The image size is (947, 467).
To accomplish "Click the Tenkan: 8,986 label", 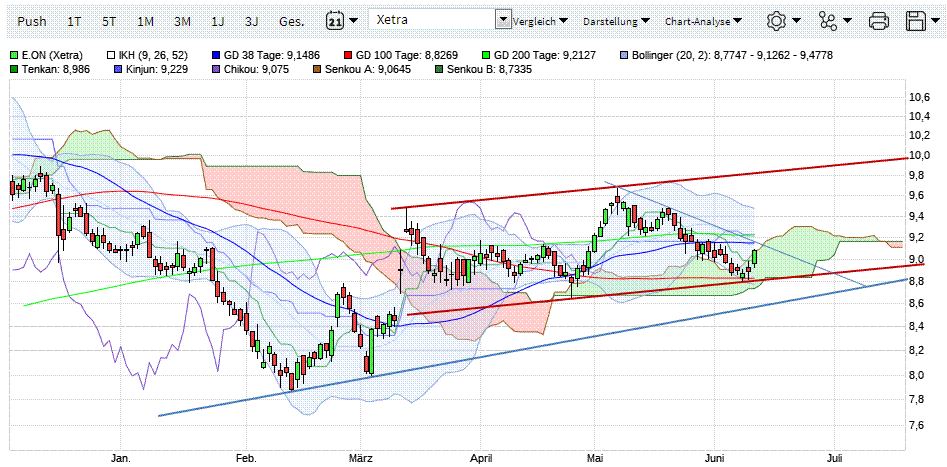I will pyautogui.click(x=56, y=69).
